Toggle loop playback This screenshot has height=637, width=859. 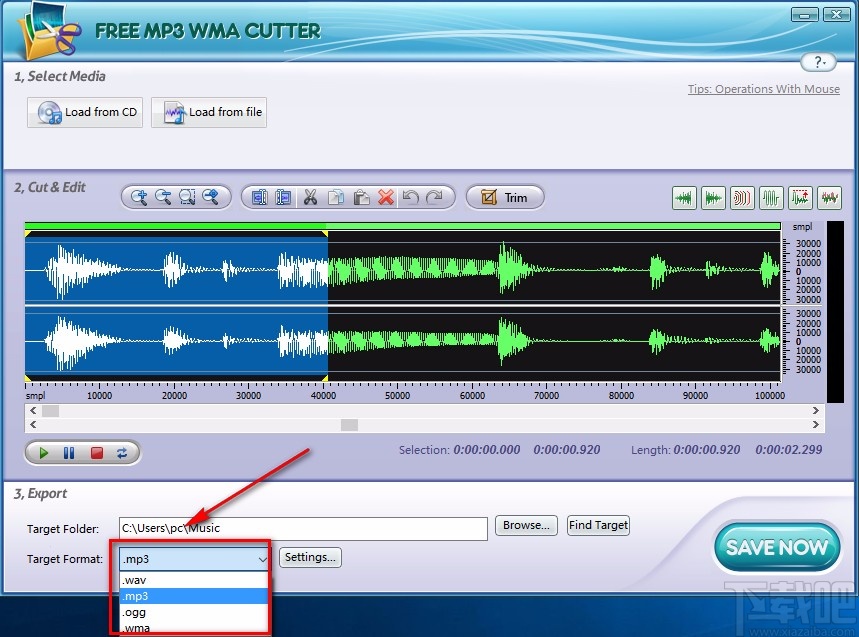coord(122,453)
